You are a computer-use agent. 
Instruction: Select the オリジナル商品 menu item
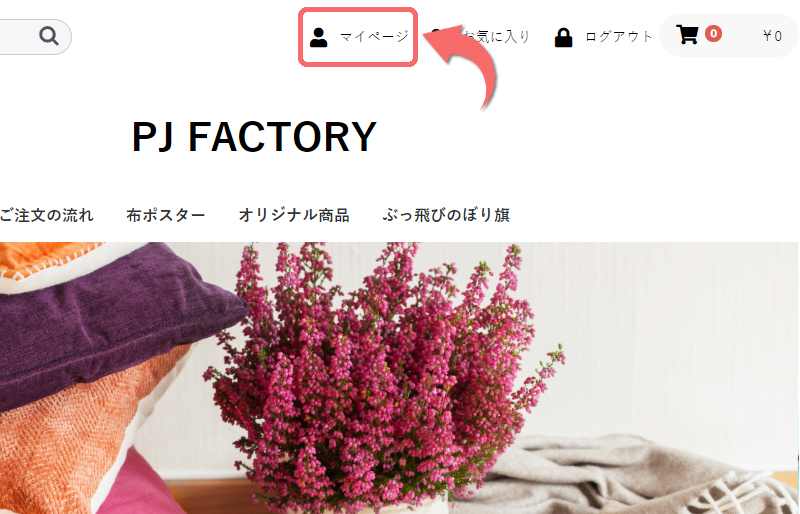click(x=294, y=215)
